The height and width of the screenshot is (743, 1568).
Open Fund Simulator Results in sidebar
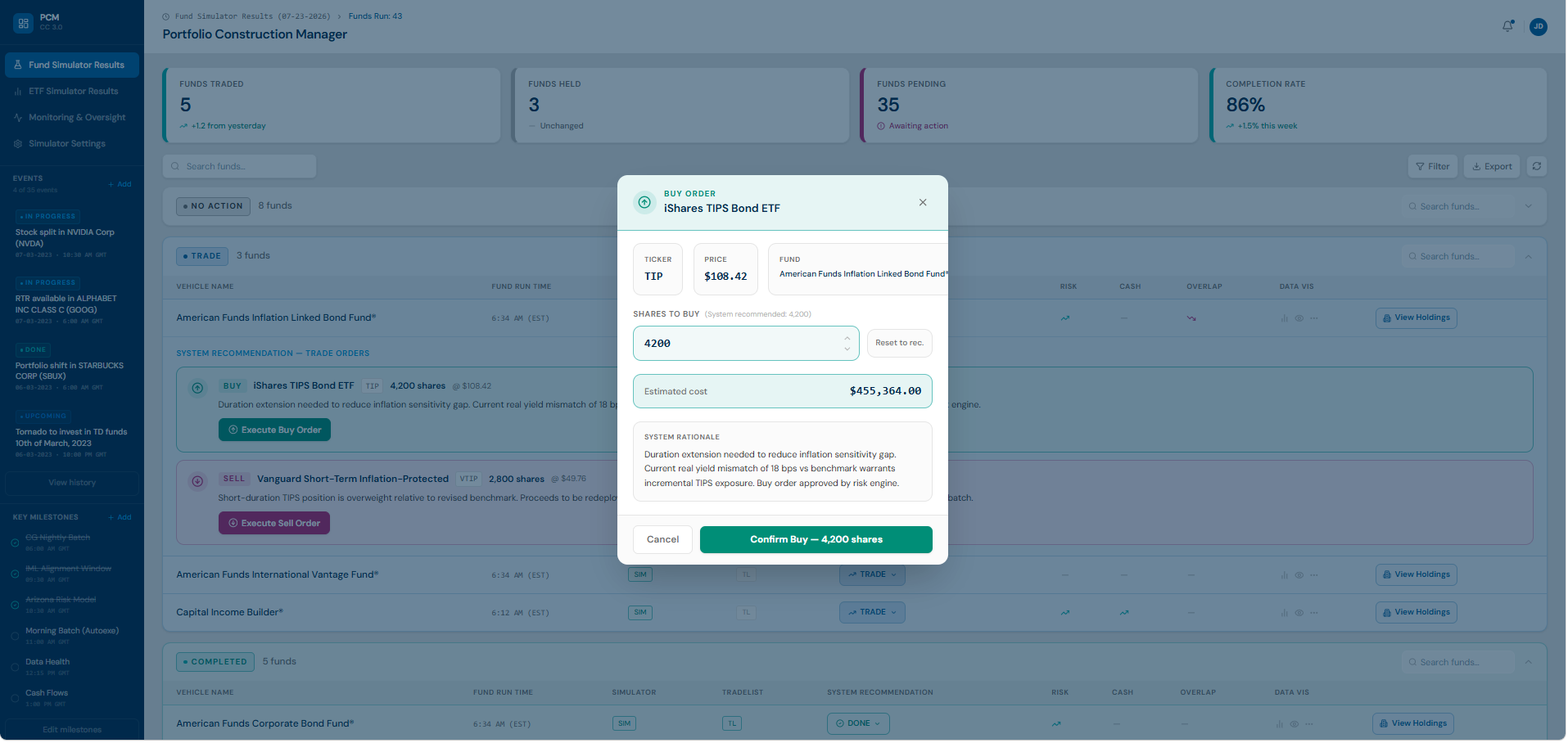pyautogui.click(x=72, y=65)
